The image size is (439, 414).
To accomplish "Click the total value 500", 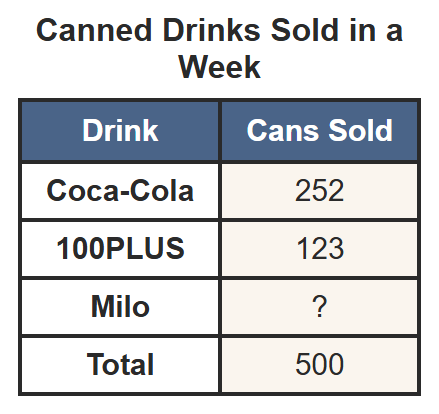I will pyautogui.click(x=319, y=364).
